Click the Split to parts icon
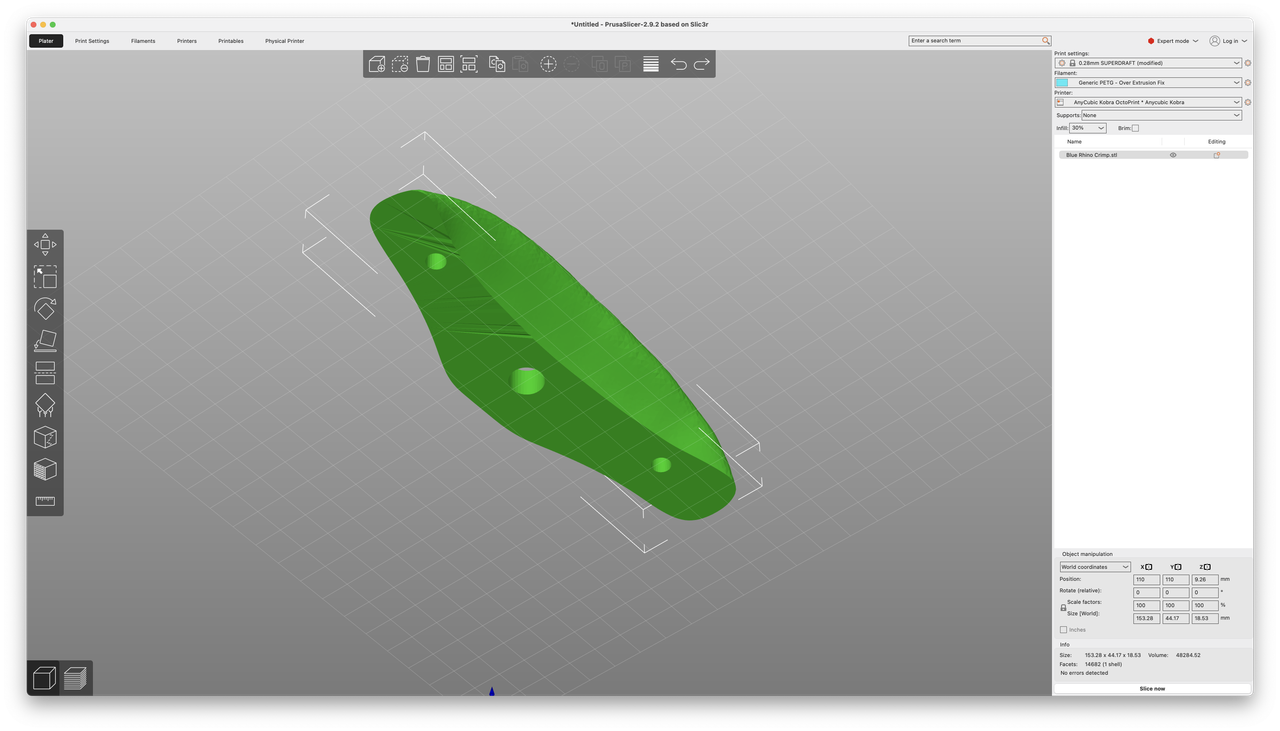The image size is (1280, 731). pyautogui.click(x=623, y=64)
